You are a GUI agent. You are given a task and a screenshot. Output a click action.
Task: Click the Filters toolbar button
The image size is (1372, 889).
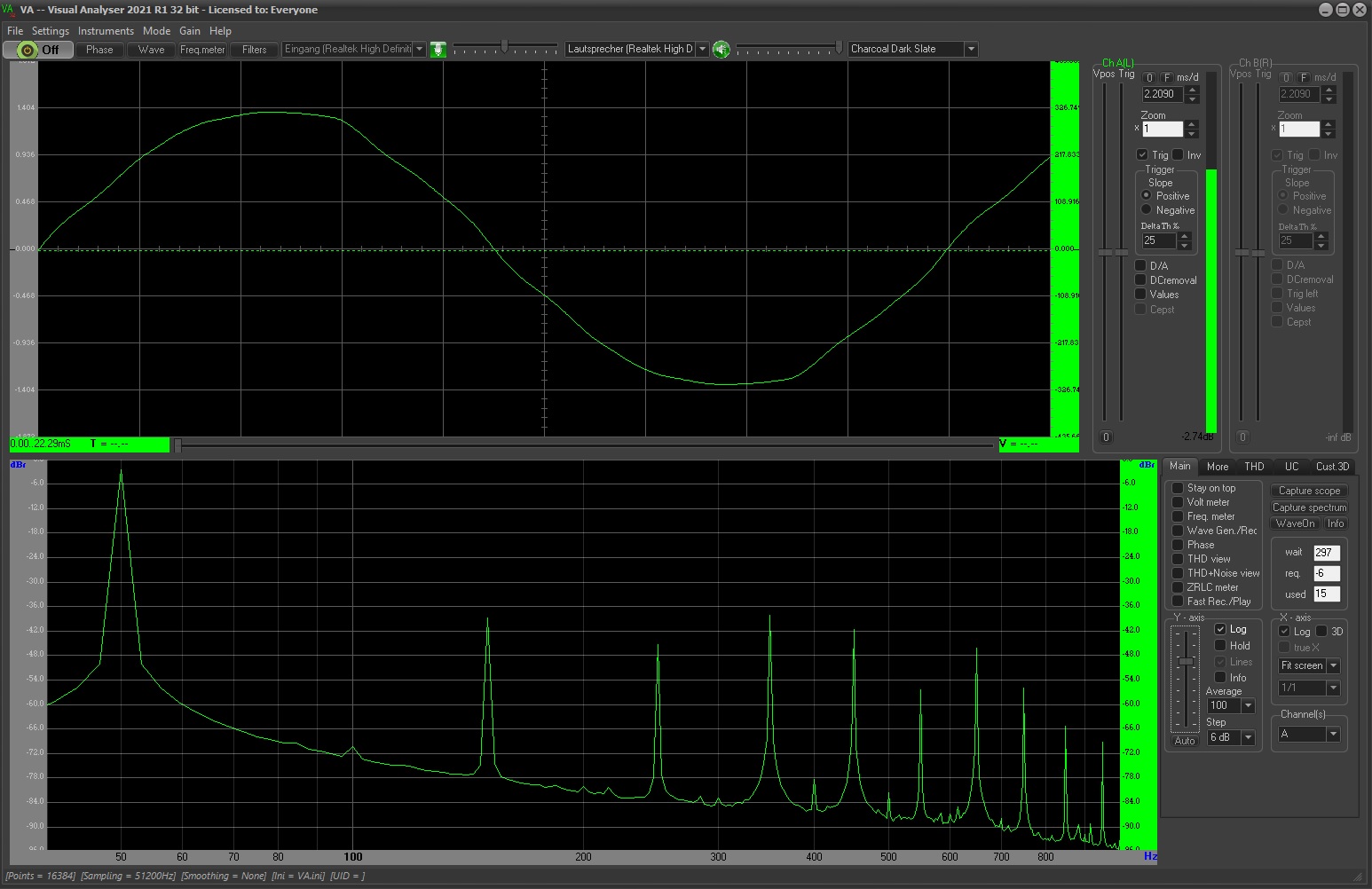point(255,50)
